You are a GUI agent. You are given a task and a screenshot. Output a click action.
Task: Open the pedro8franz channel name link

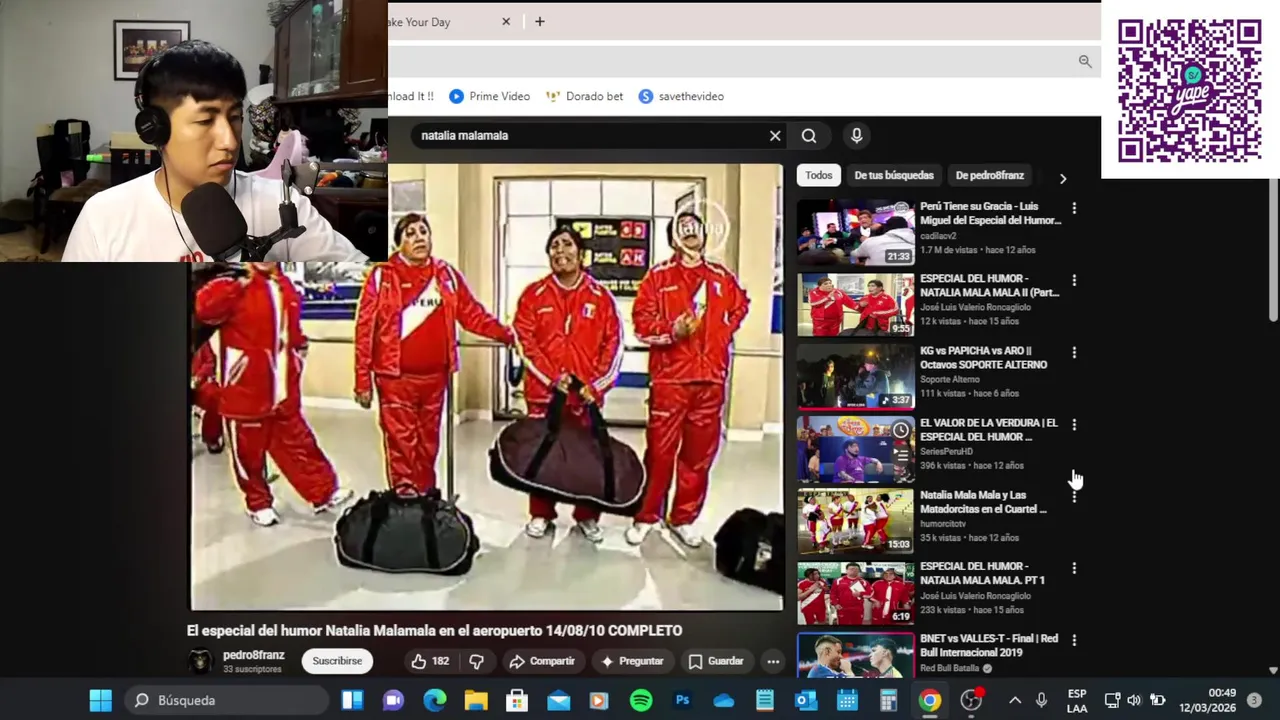pos(253,655)
